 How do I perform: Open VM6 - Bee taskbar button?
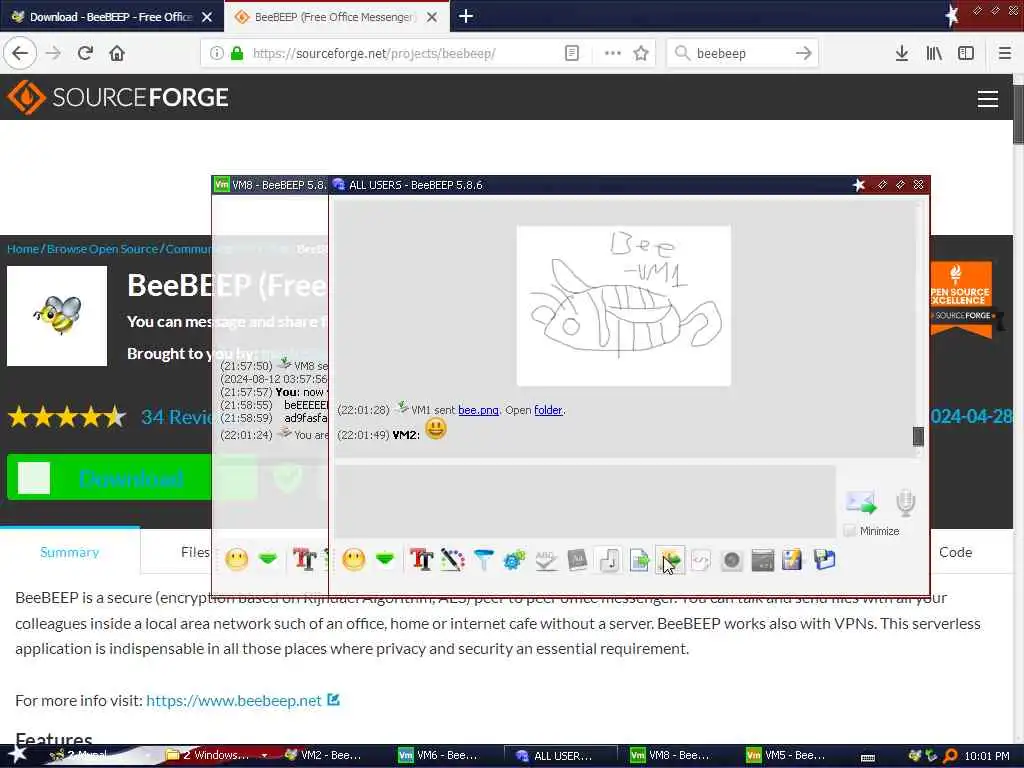pyautogui.click(x=440, y=755)
